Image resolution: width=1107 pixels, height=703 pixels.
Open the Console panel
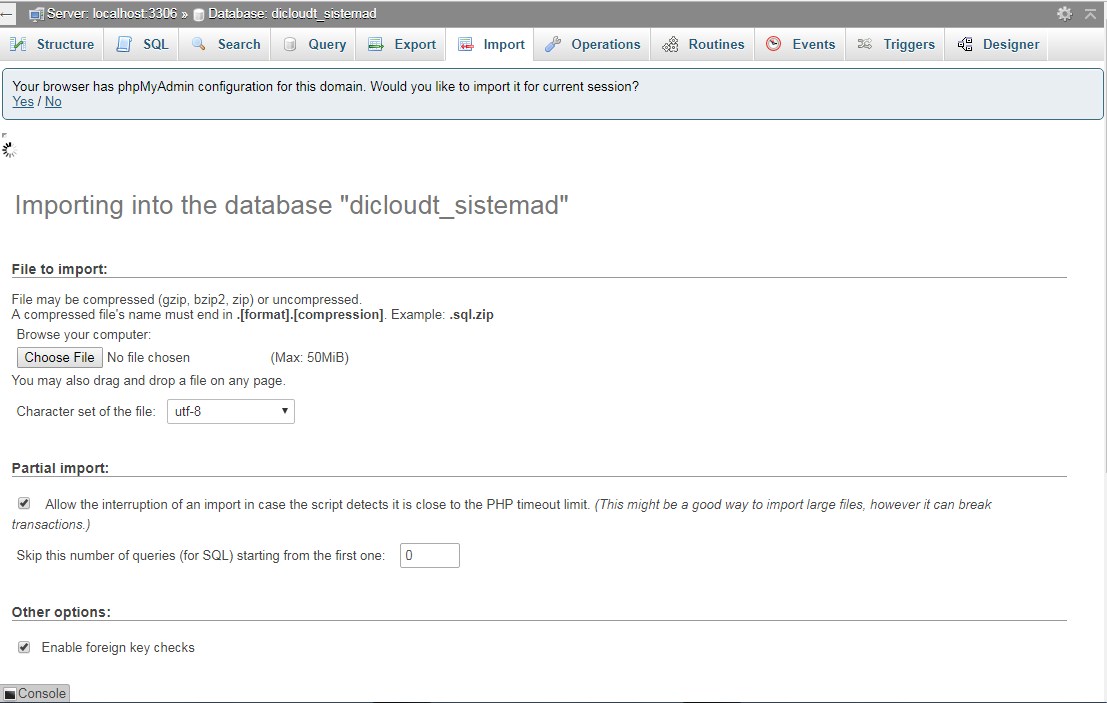point(35,692)
